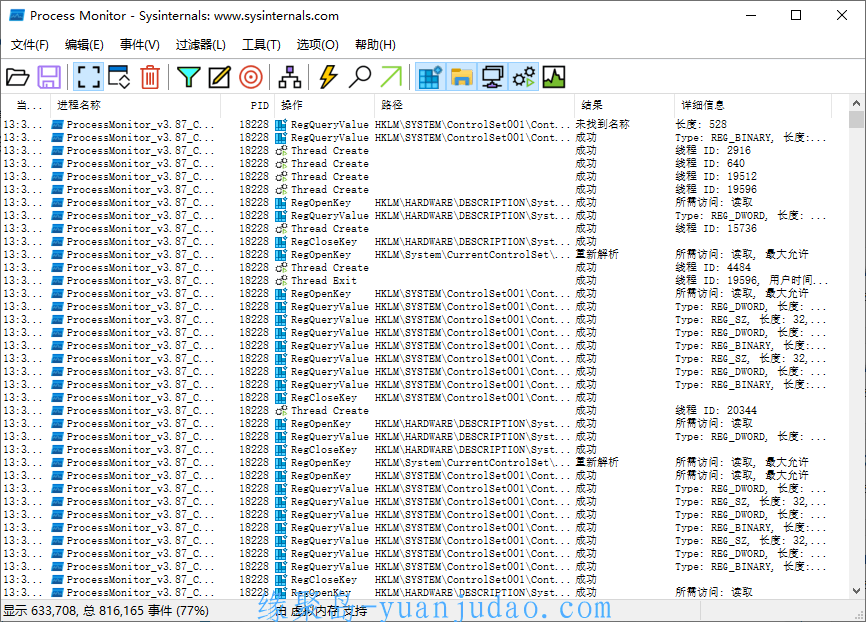
Task: Clear the display with the trash can icon
Action: pos(150,77)
